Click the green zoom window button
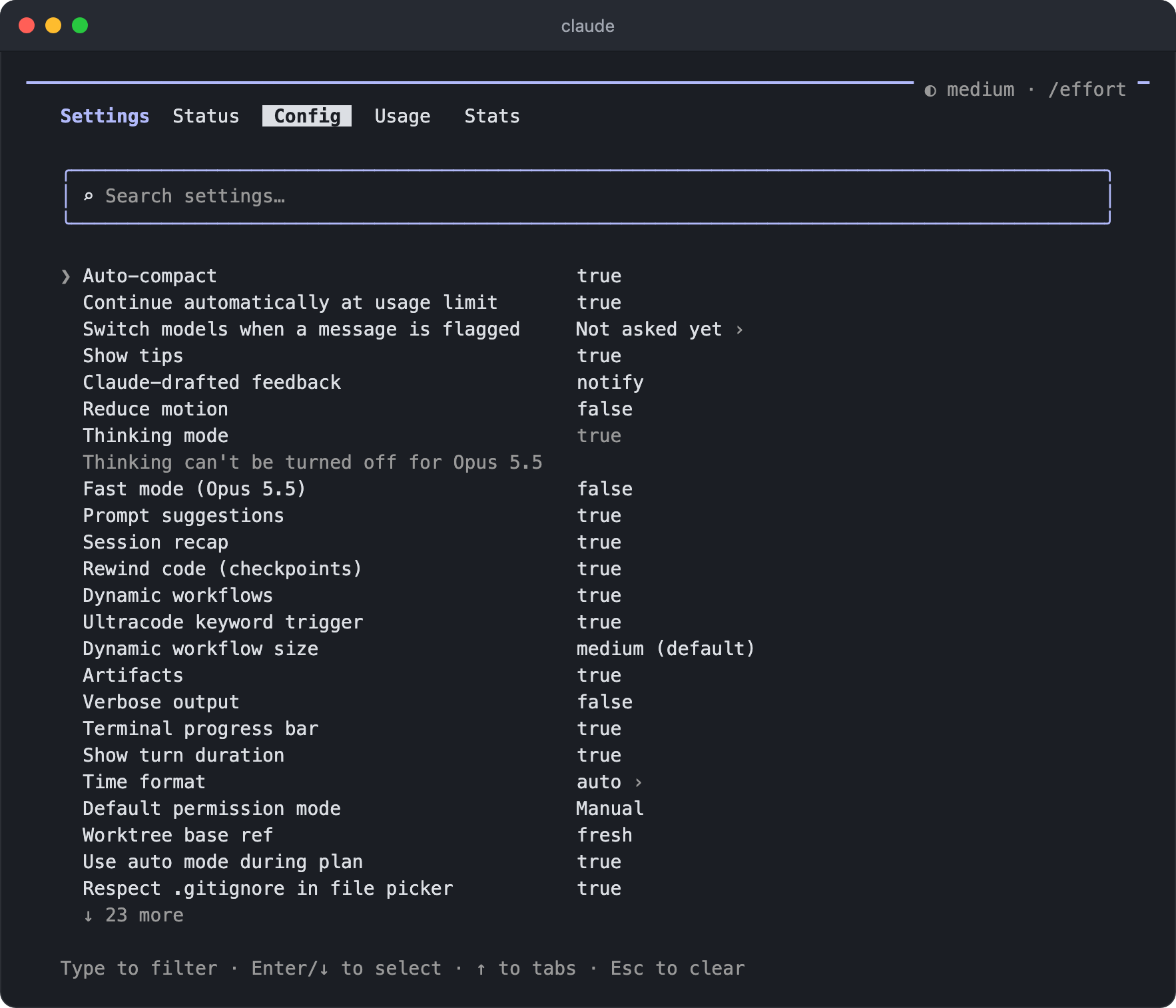The image size is (1176, 1008). [x=80, y=25]
